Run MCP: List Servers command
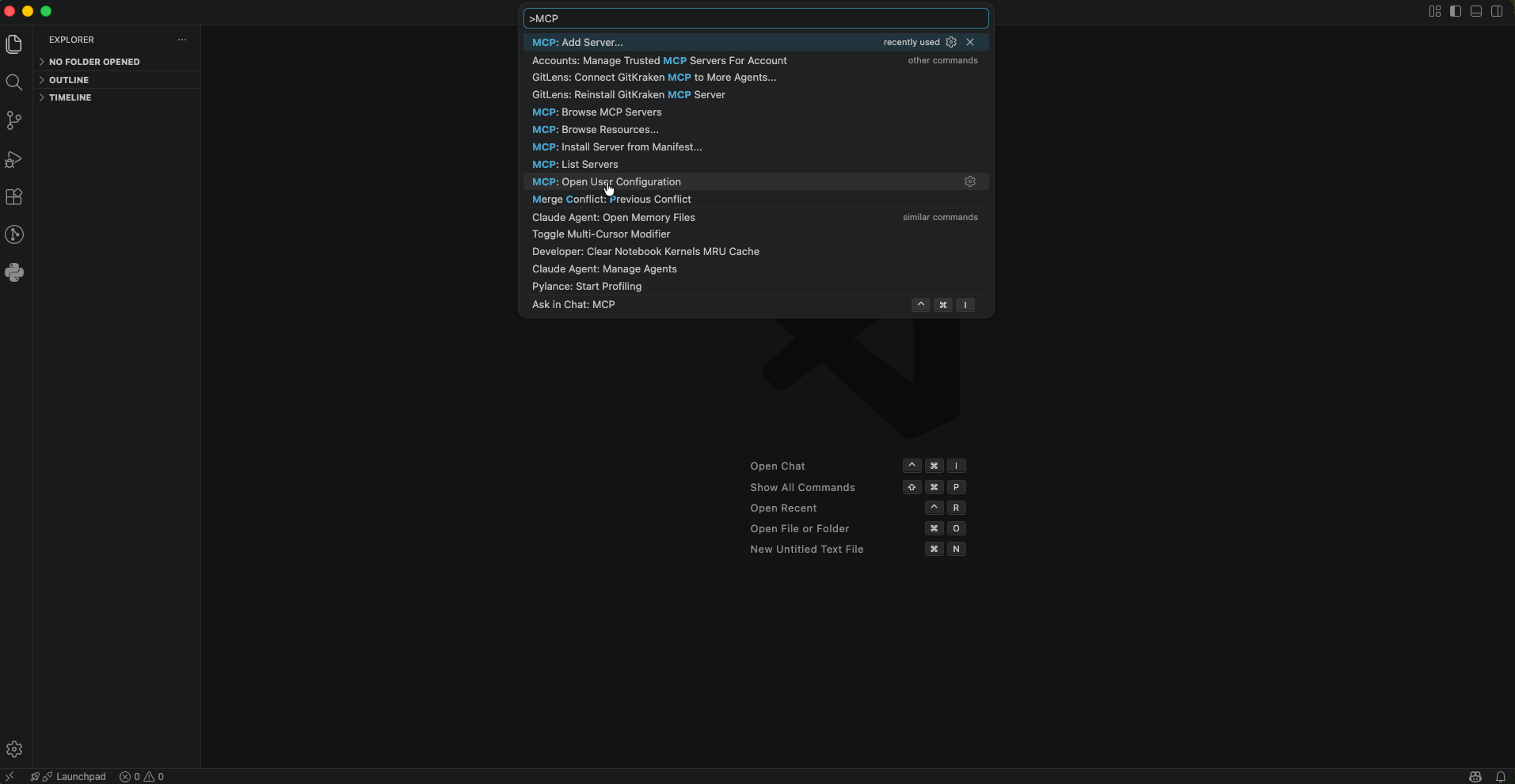This screenshot has height=784, width=1515. pos(756,165)
